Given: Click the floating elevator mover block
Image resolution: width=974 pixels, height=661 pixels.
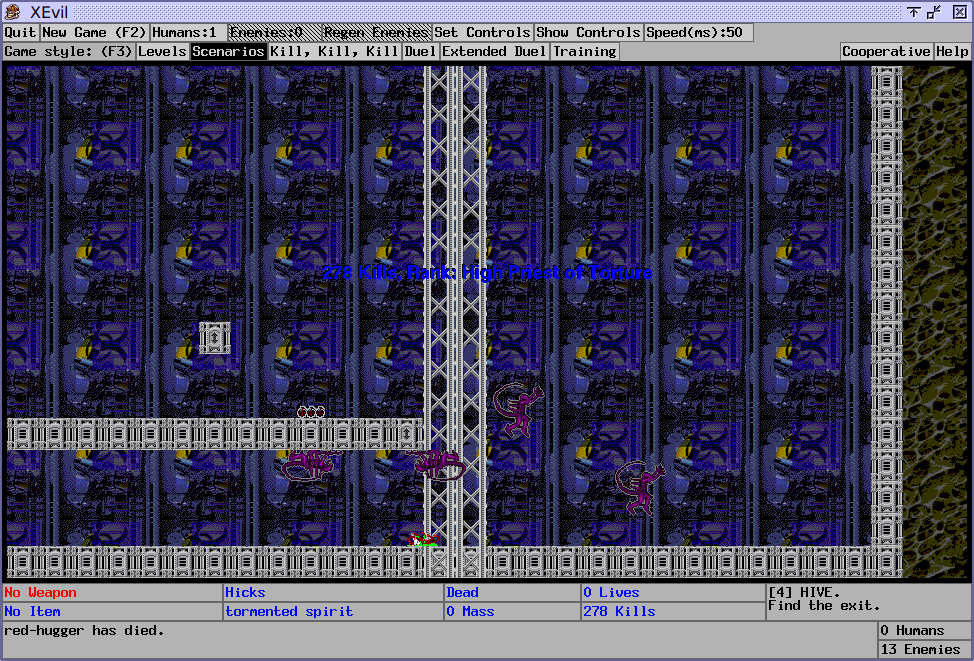Looking at the screenshot, I should tap(215, 338).
